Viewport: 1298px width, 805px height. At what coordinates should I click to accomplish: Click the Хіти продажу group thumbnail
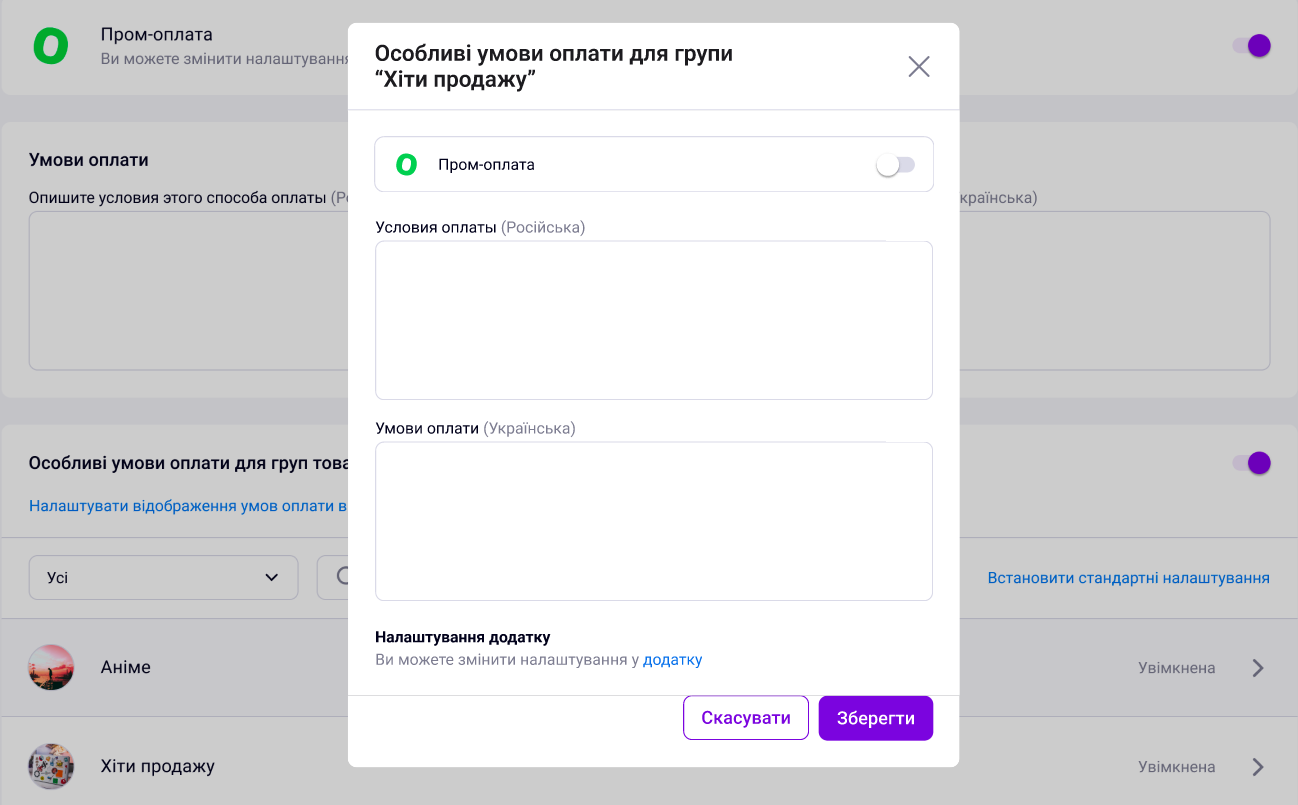pyautogui.click(x=51, y=766)
